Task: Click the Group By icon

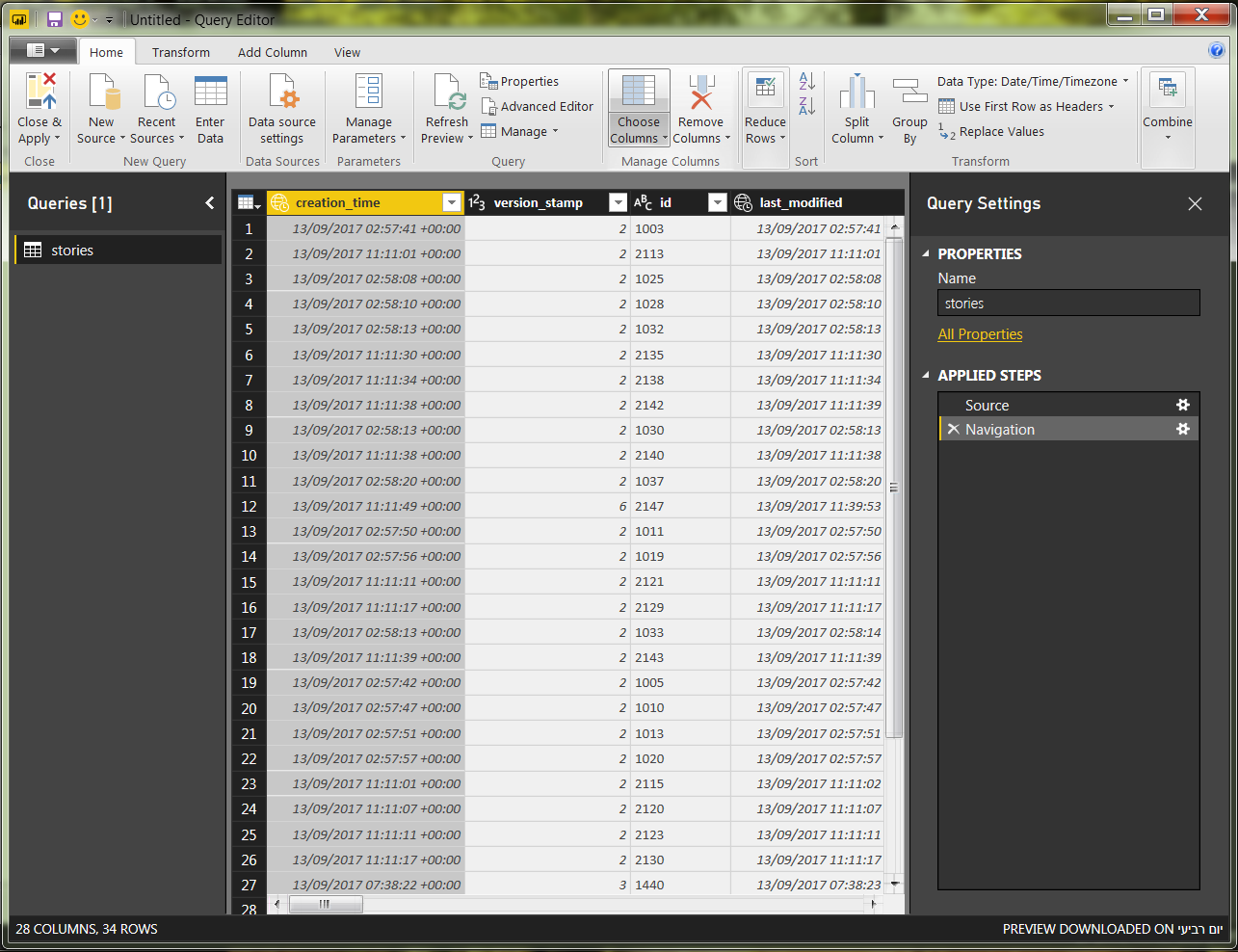Action: (x=909, y=93)
